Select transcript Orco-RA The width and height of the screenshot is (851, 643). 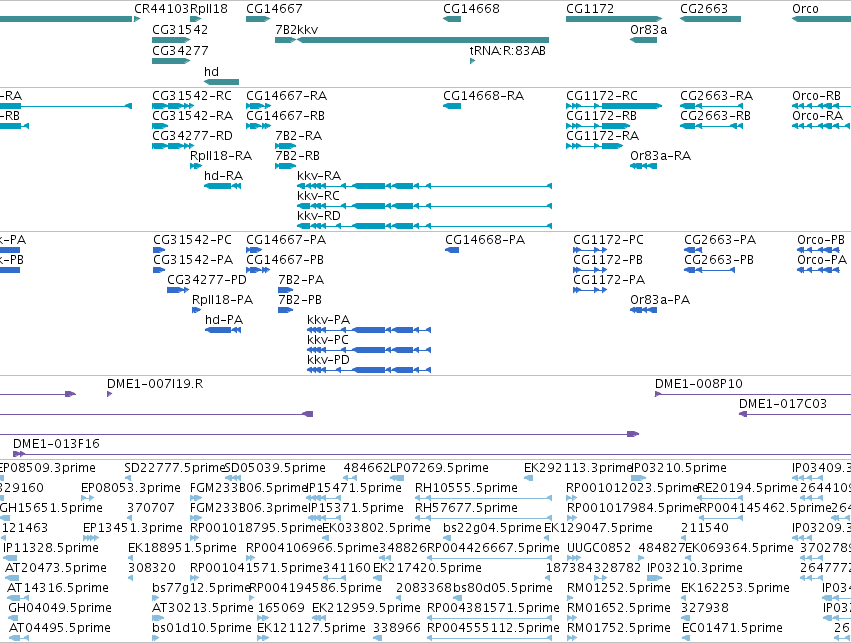tap(817, 116)
